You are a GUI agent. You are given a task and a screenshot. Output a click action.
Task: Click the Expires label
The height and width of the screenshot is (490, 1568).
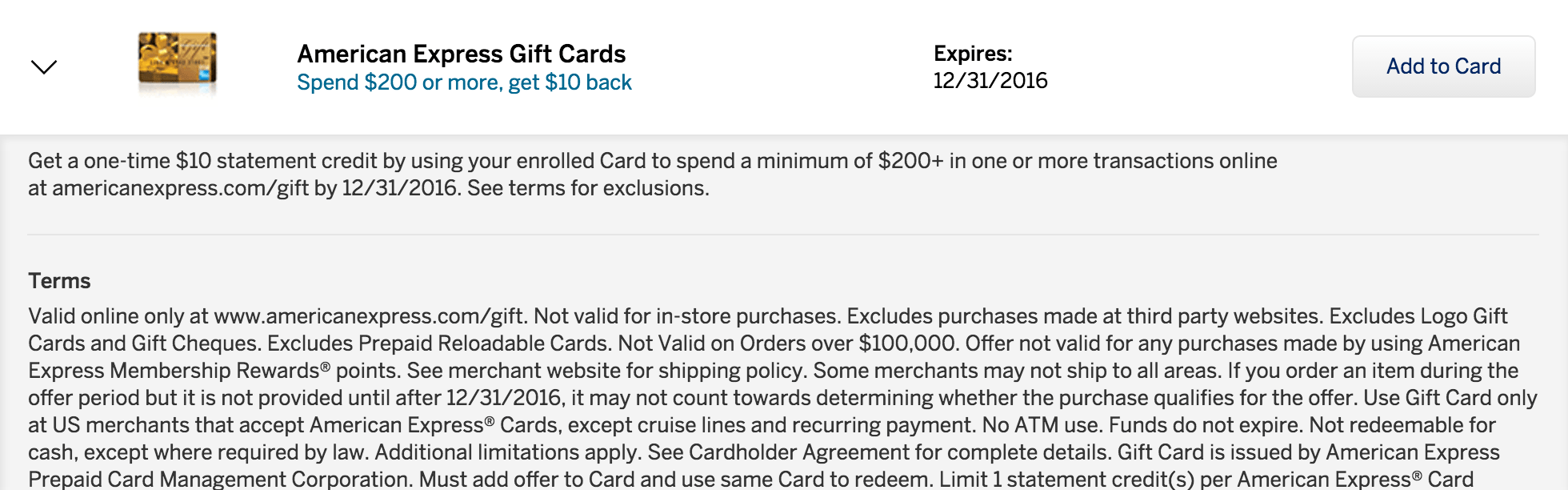[x=972, y=54]
